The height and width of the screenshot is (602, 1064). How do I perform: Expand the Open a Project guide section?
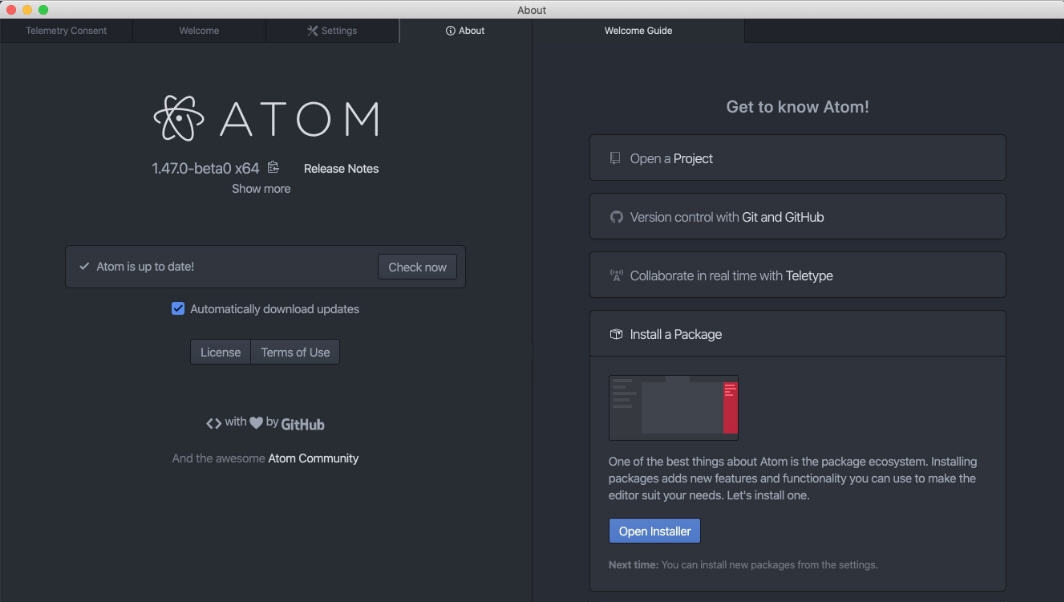click(x=797, y=158)
